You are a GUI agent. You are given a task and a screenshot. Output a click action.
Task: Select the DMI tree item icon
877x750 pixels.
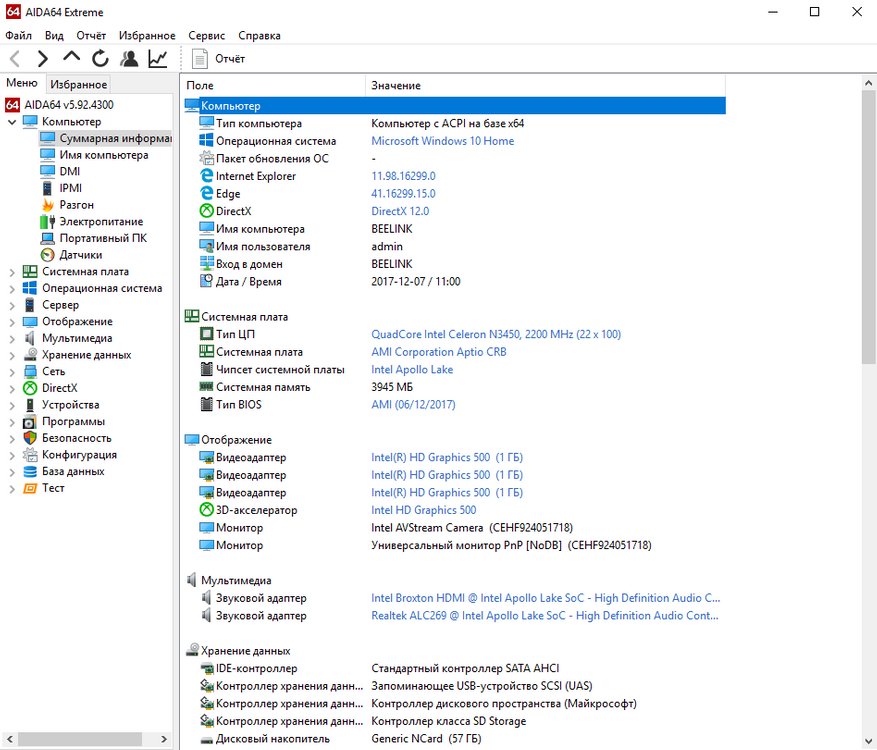48,171
